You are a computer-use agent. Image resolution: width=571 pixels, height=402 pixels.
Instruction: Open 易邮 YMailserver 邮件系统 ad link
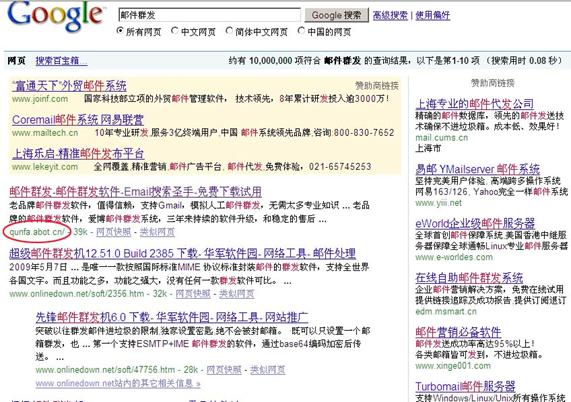(477, 169)
